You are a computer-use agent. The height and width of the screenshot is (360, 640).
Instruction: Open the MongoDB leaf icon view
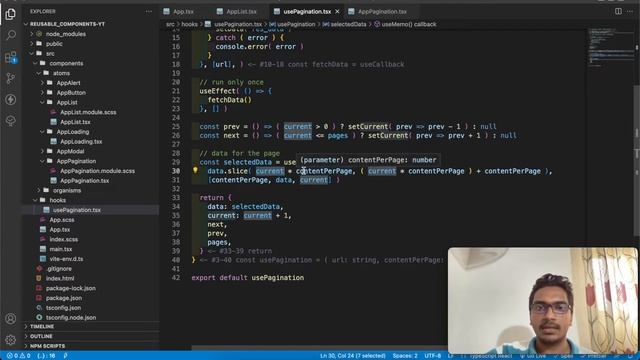(x=11, y=120)
